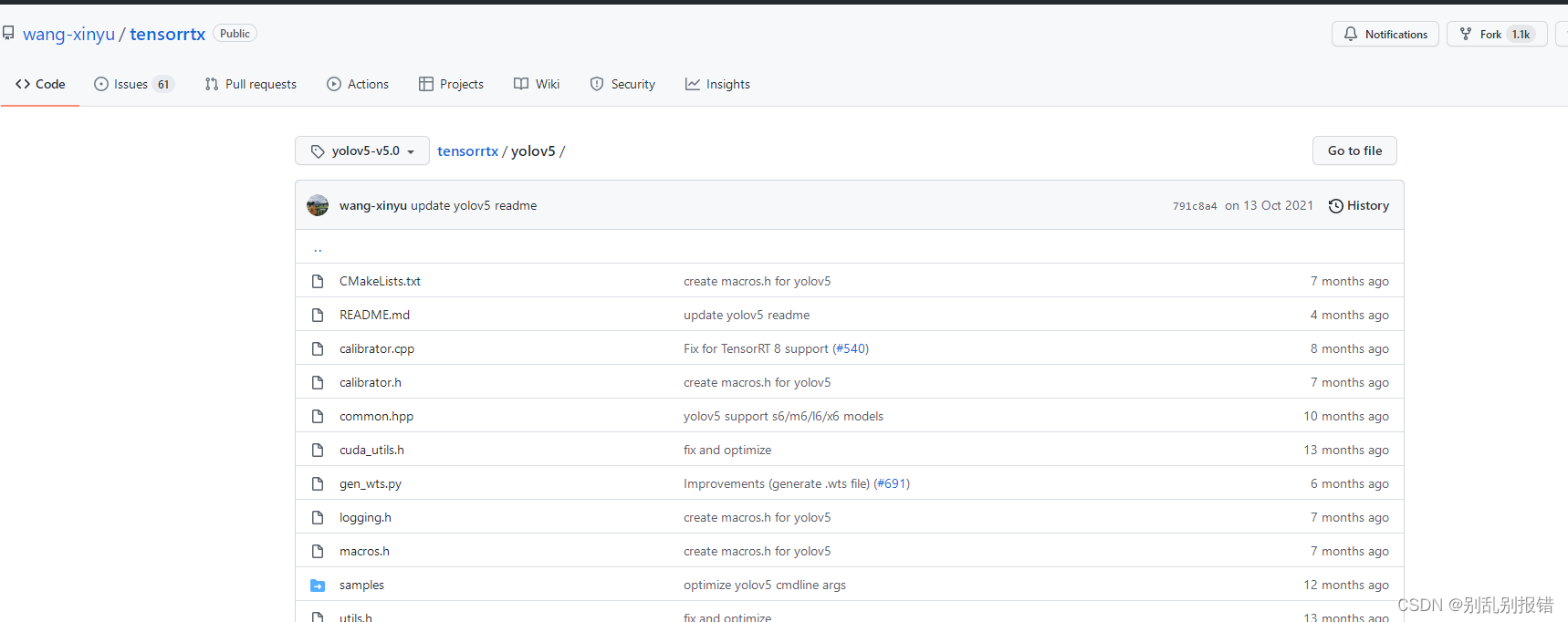Open macros.h file
The image size is (1568, 622).
(x=364, y=551)
